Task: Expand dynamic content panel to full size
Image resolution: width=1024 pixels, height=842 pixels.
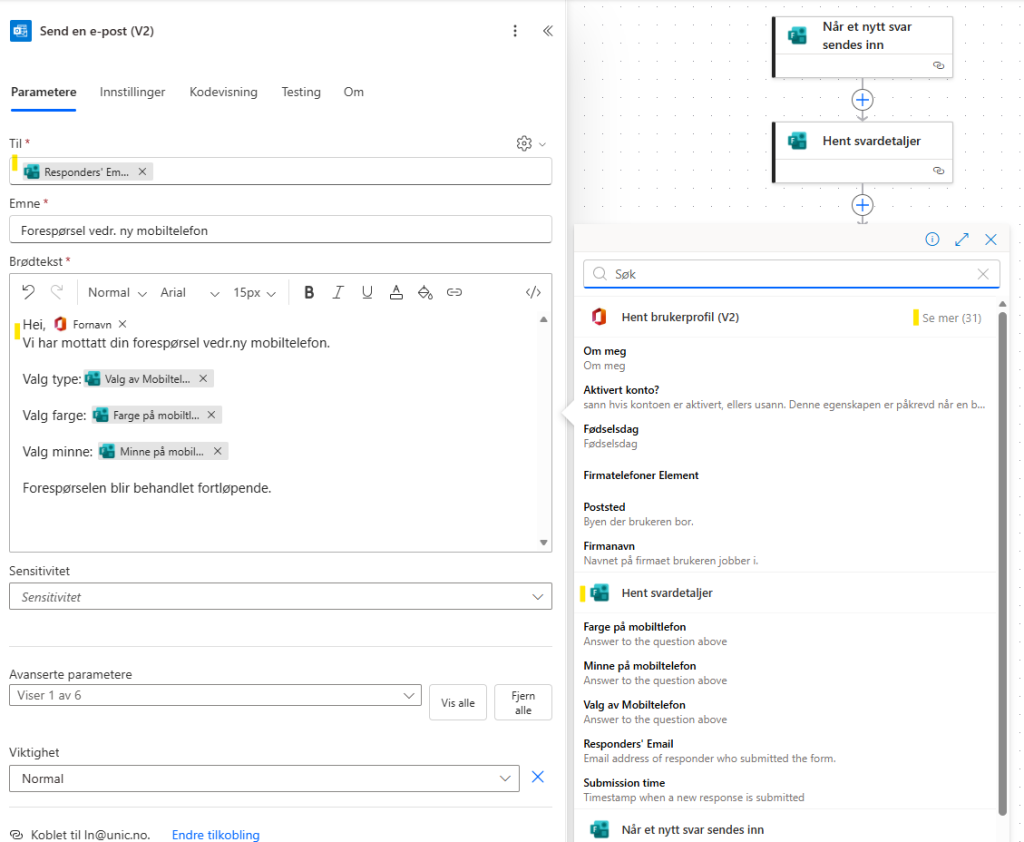Action: [x=962, y=239]
